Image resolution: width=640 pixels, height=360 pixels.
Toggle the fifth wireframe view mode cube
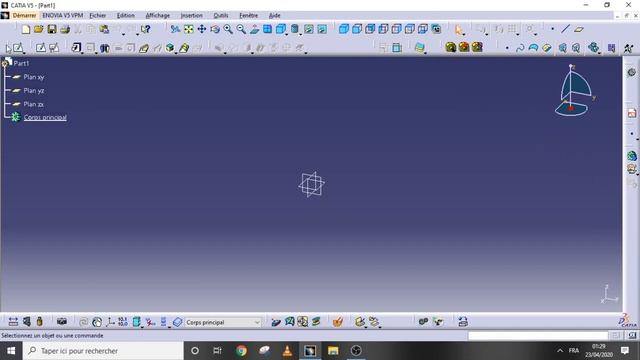pyautogui.click(x=396, y=29)
